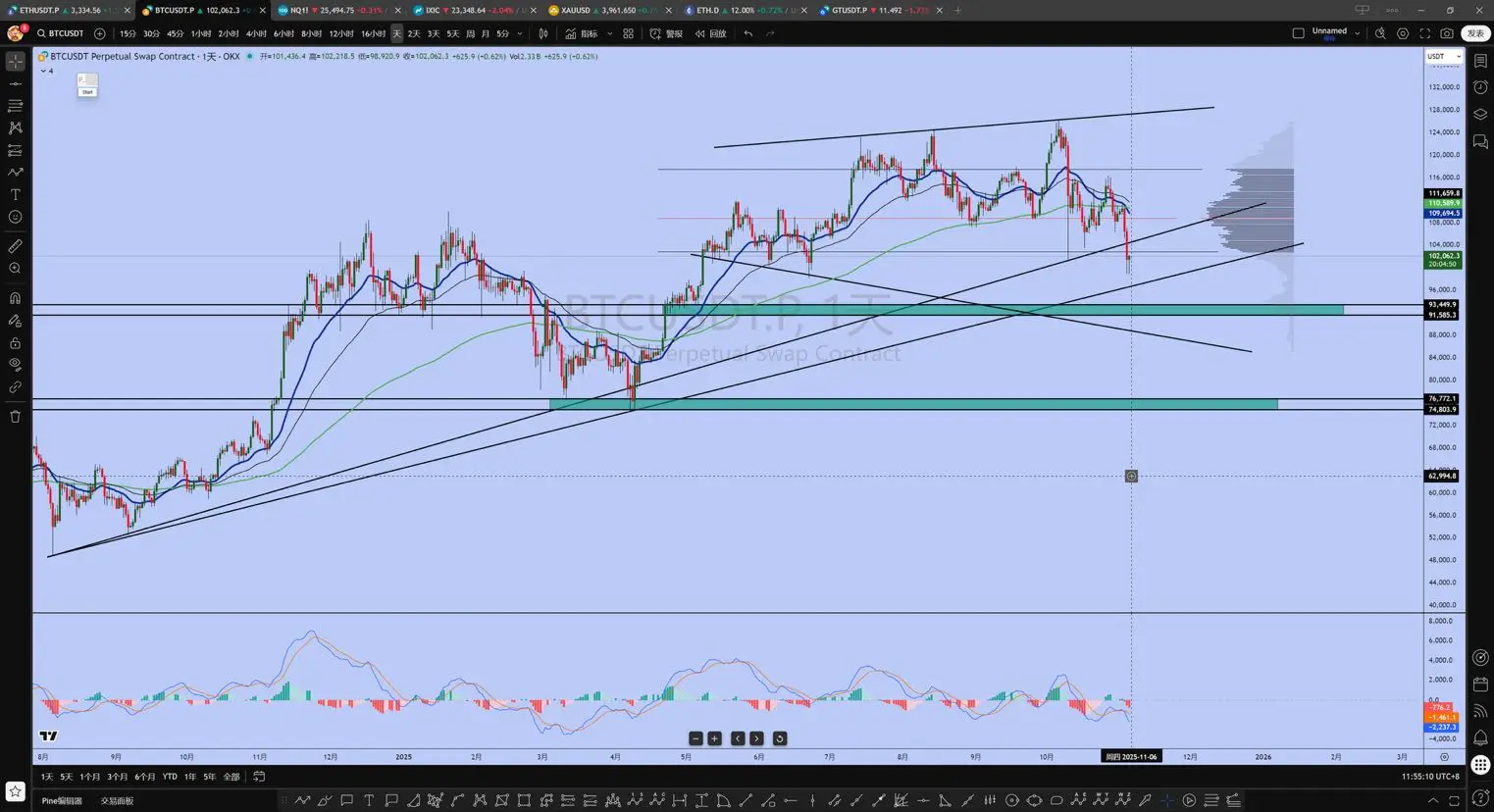The width and height of the screenshot is (1494, 812).
Task: Select the 4小时 timeframe
Action: (256, 33)
